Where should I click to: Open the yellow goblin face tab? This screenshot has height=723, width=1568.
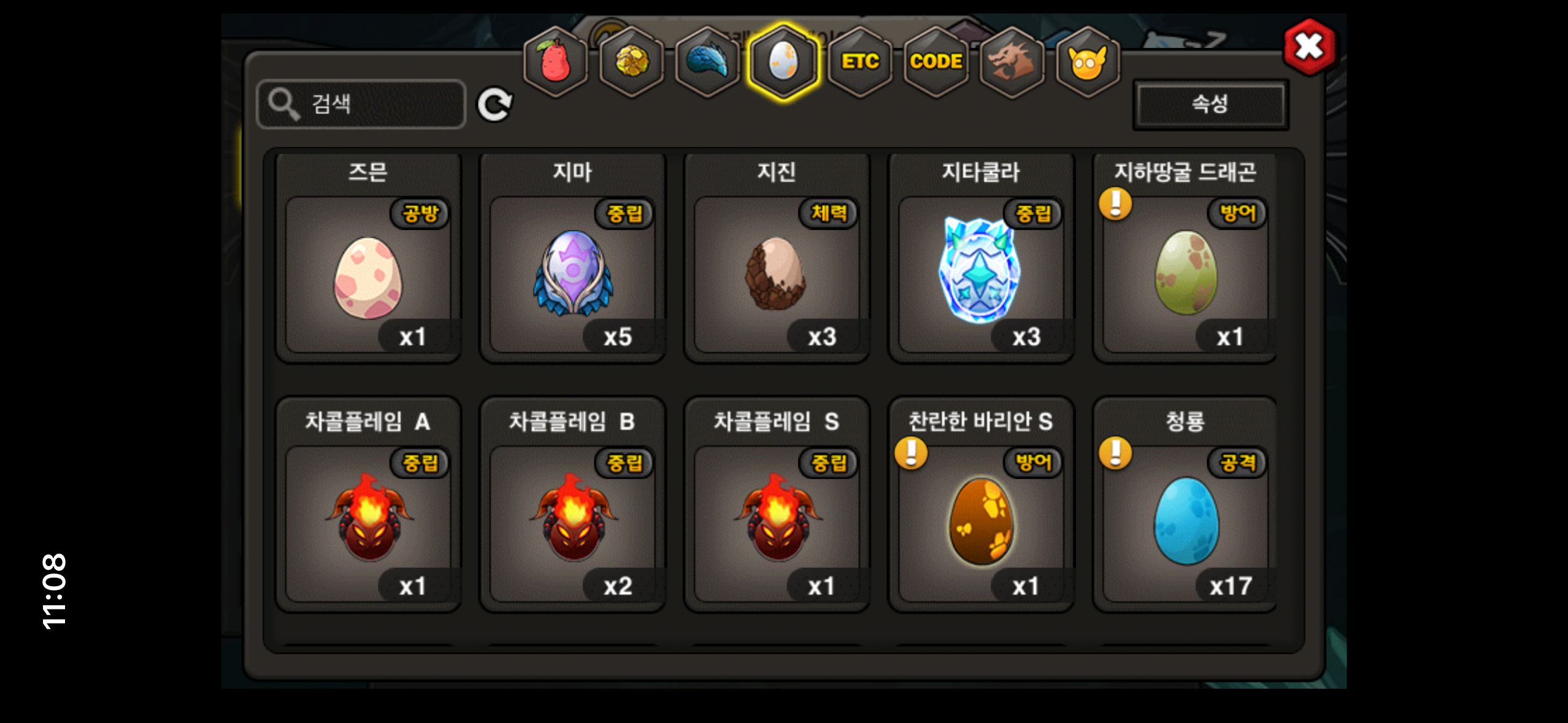coord(1088,62)
